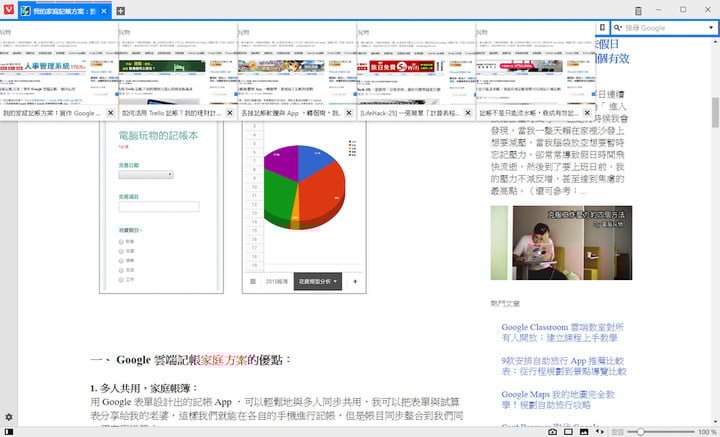Switch to LifeHack-25 tab thumbnail
Viewport: 720px width, 437px height.
pyautogui.click(x=416, y=68)
